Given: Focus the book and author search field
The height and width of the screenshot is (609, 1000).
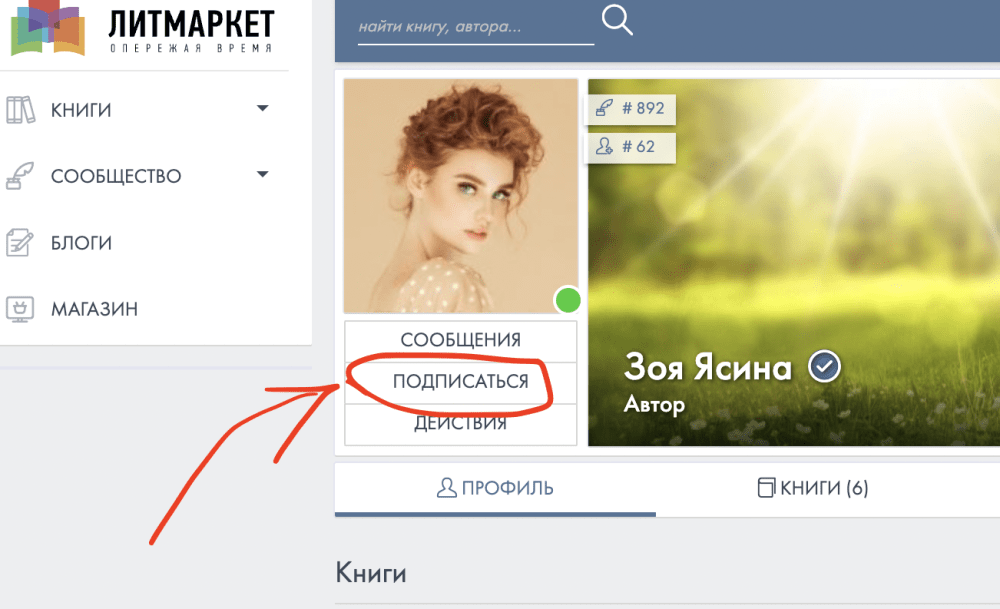Looking at the screenshot, I should point(476,27).
